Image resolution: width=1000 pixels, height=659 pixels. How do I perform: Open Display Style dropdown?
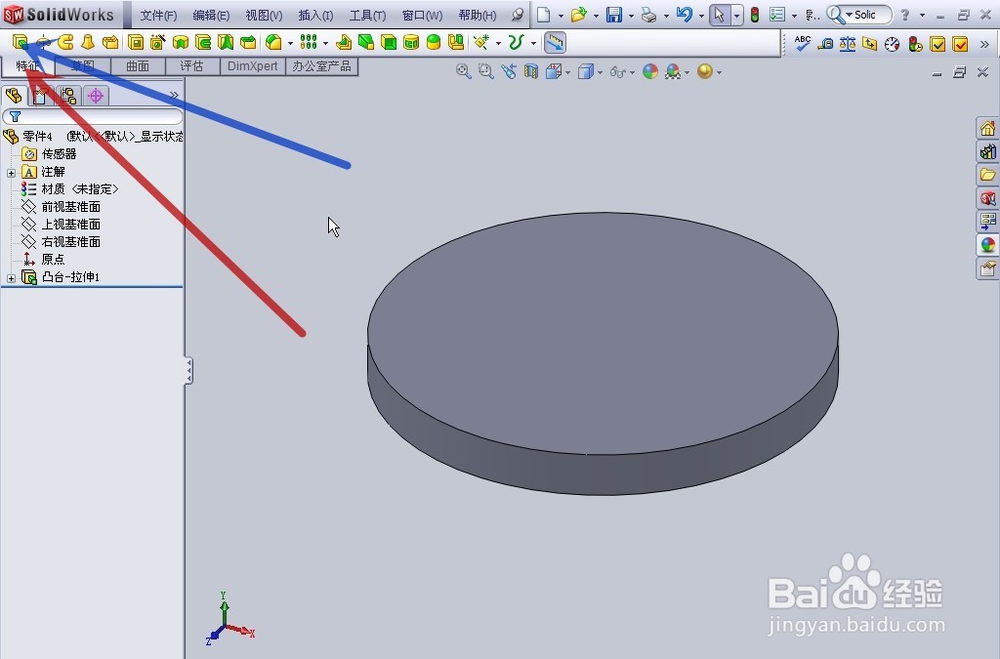pyautogui.click(x=599, y=72)
